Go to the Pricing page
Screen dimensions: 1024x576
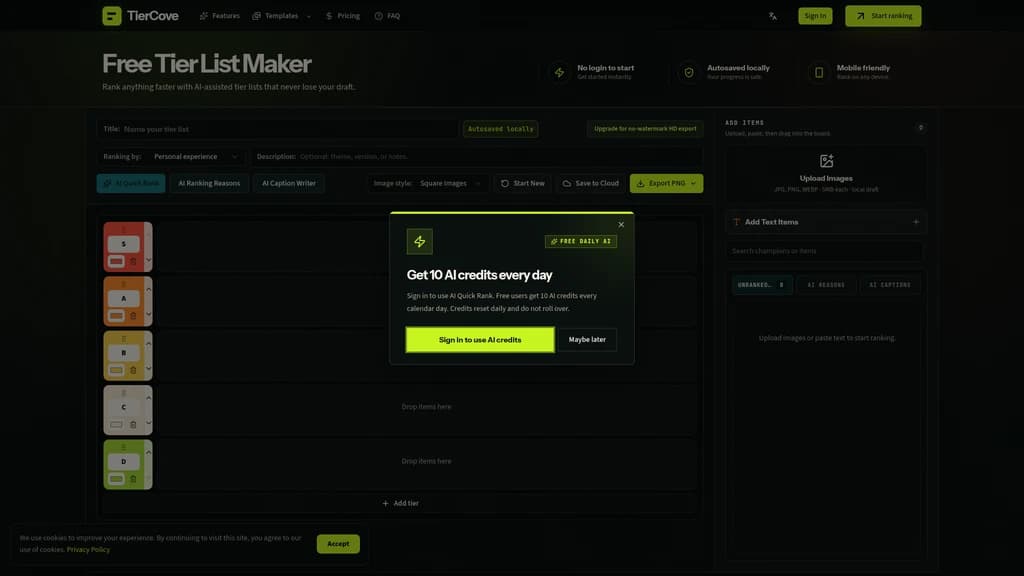tap(343, 16)
